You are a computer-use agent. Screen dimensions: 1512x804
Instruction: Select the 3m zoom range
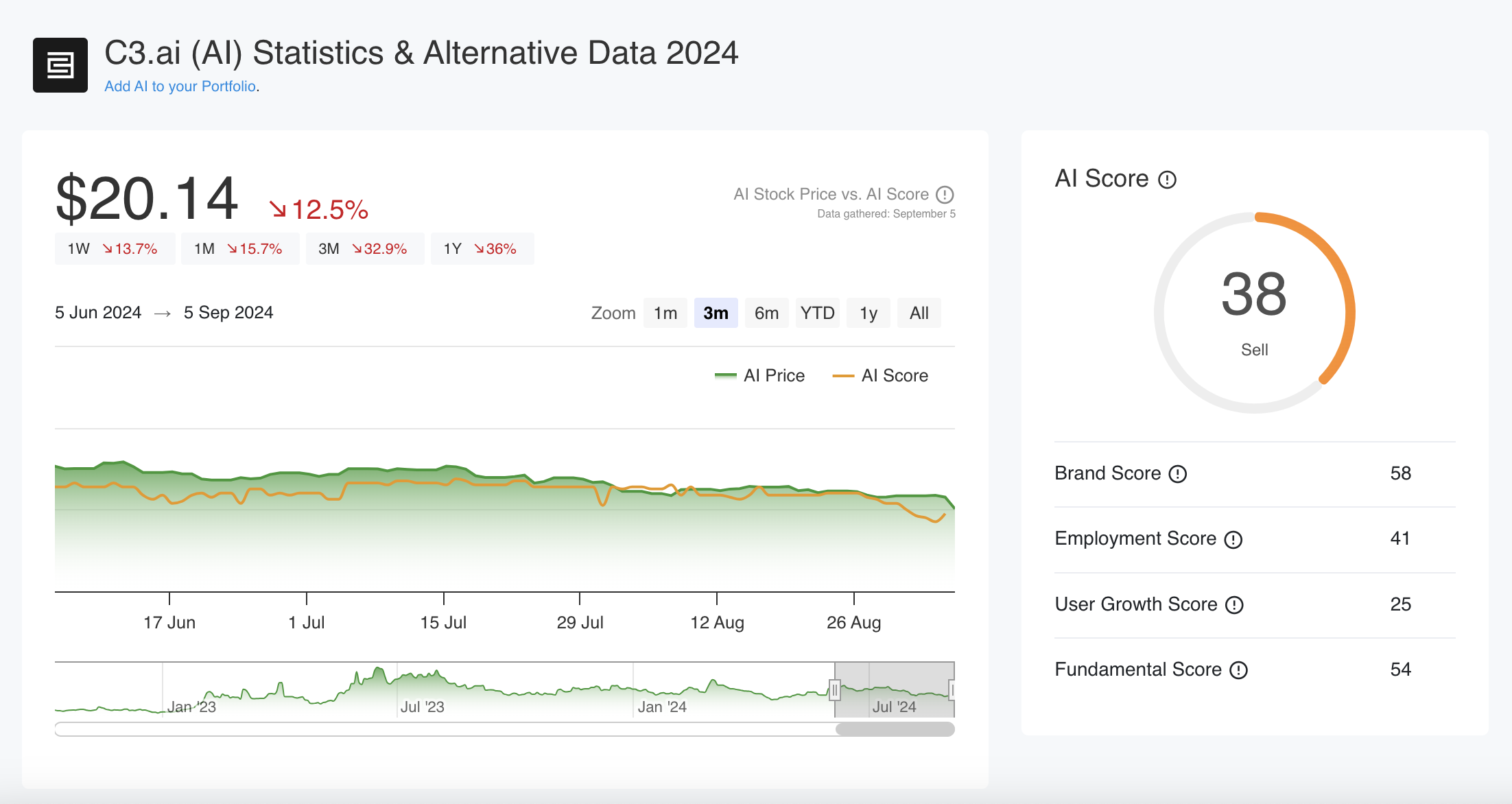coord(716,313)
